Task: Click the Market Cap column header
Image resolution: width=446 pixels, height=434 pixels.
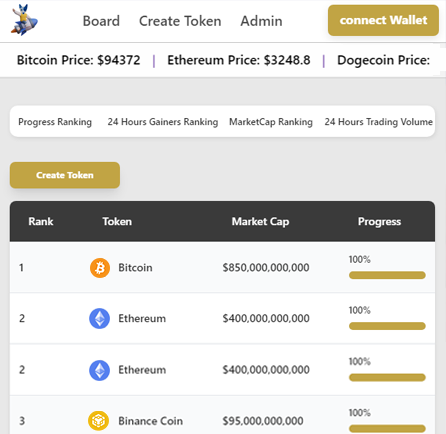Action: click(260, 221)
